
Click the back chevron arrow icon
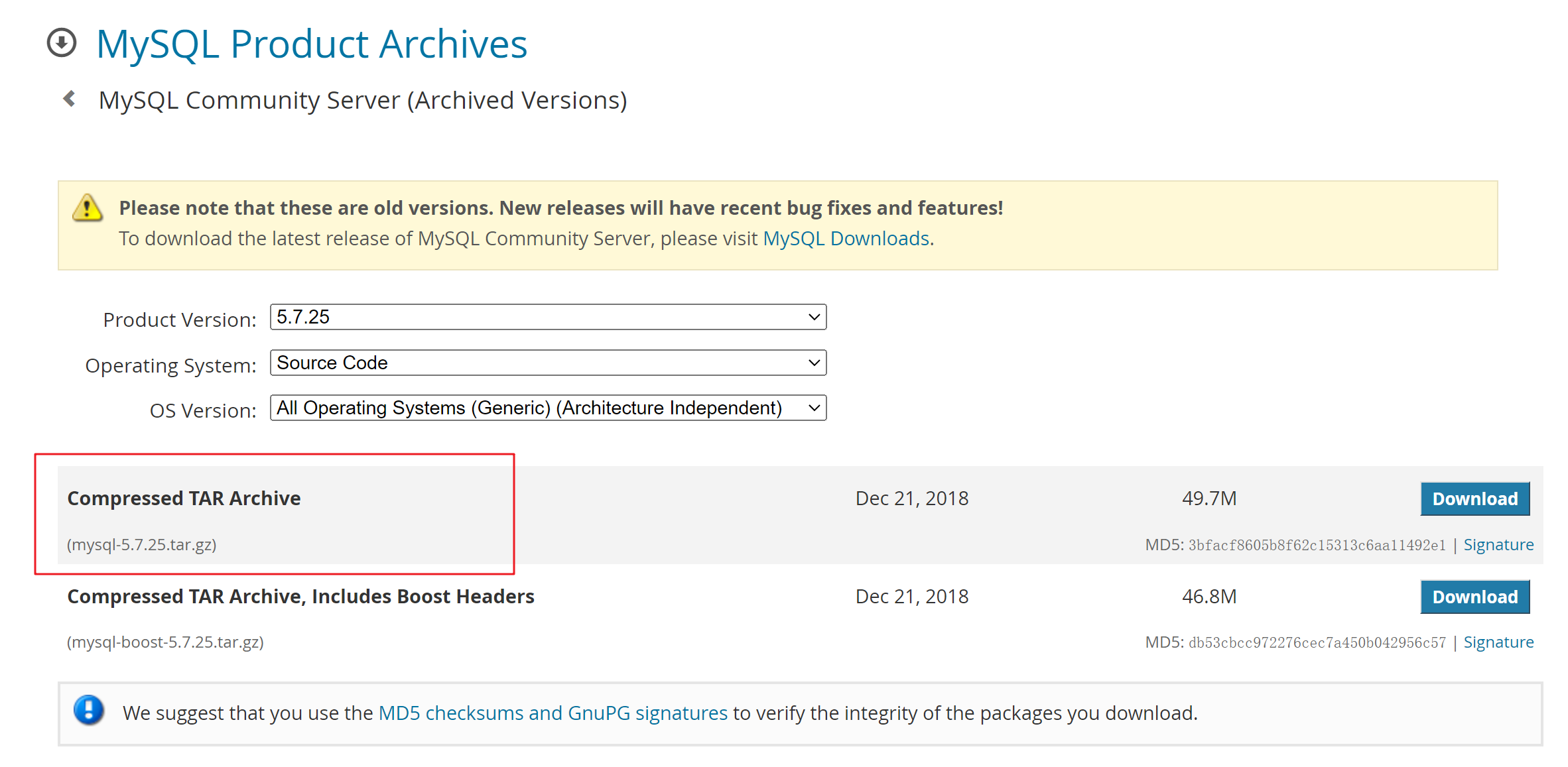[69, 99]
